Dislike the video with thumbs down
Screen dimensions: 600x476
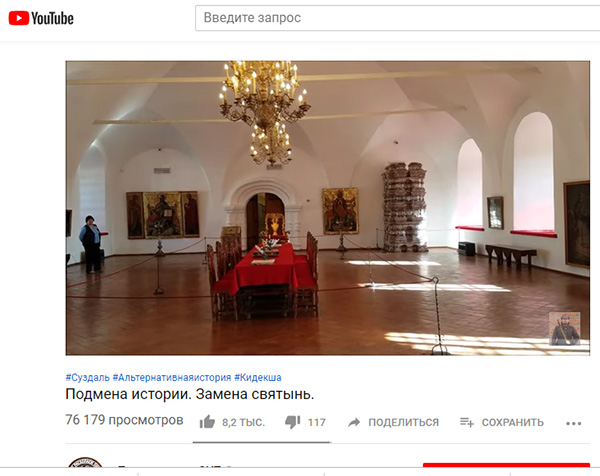293,422
